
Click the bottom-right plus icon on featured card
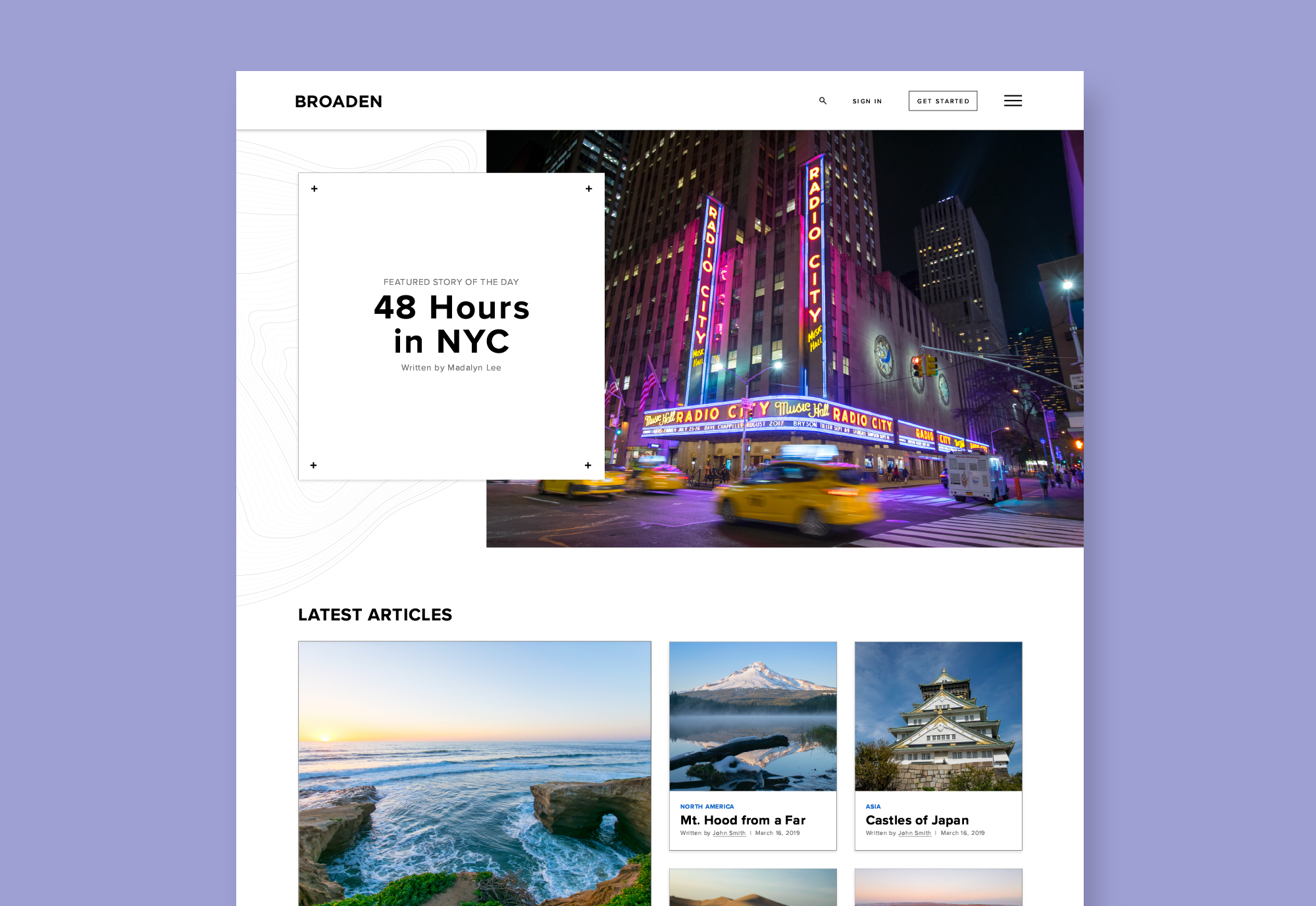(588, 465)
